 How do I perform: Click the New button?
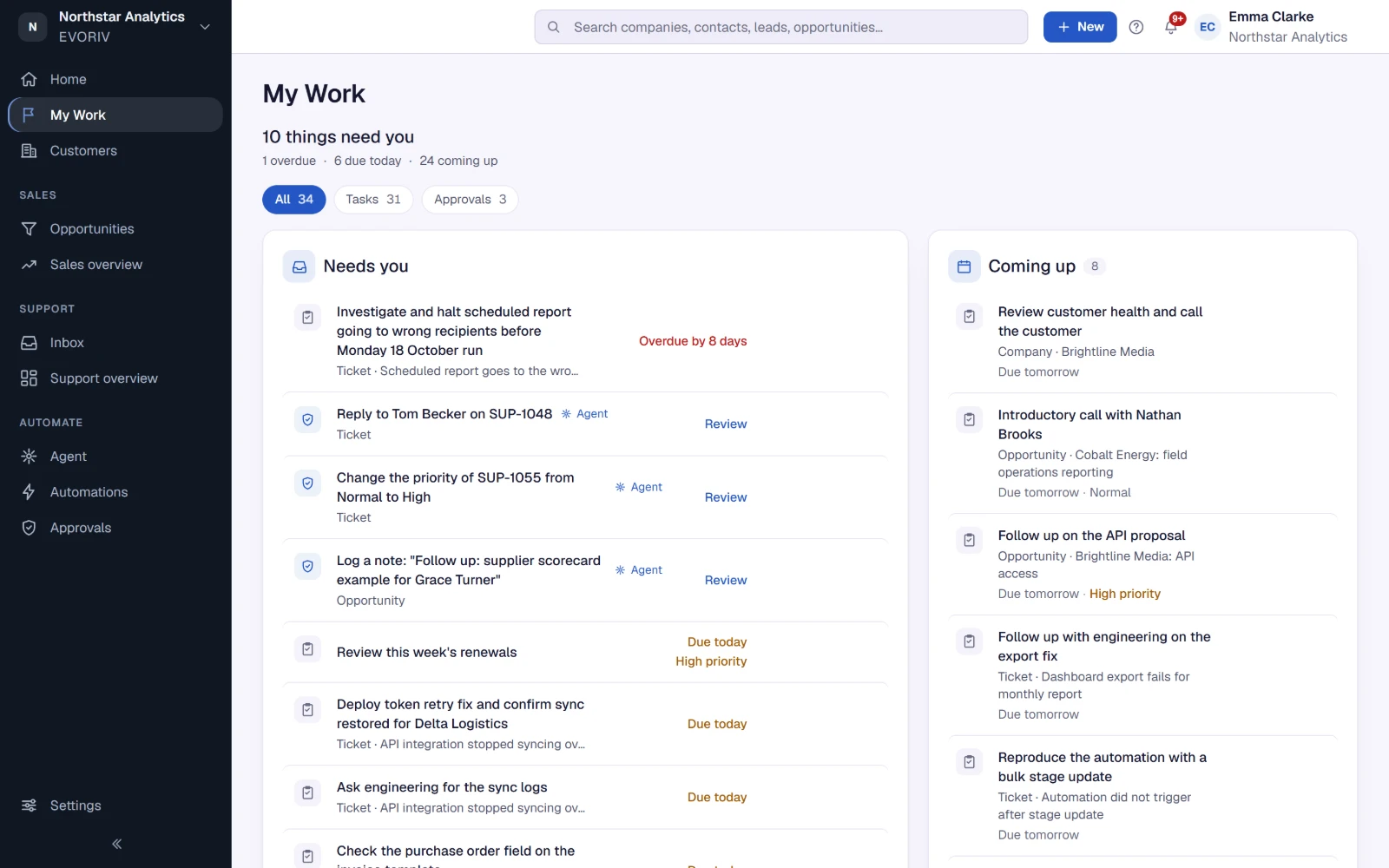pyautogui.click(x=1080, y=27)
